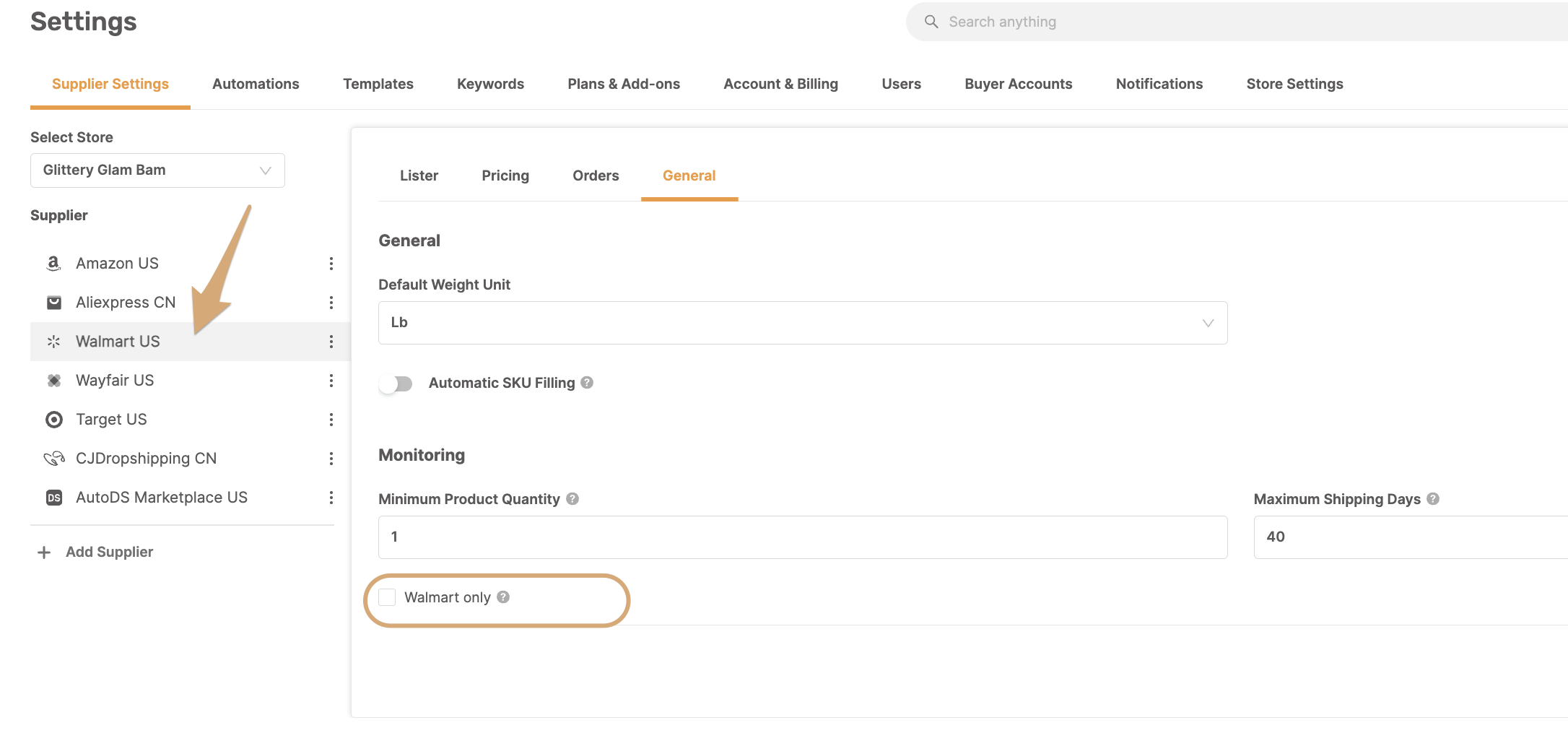Show help for Walmart only option

pyautogui.click(x=503, y=597)
